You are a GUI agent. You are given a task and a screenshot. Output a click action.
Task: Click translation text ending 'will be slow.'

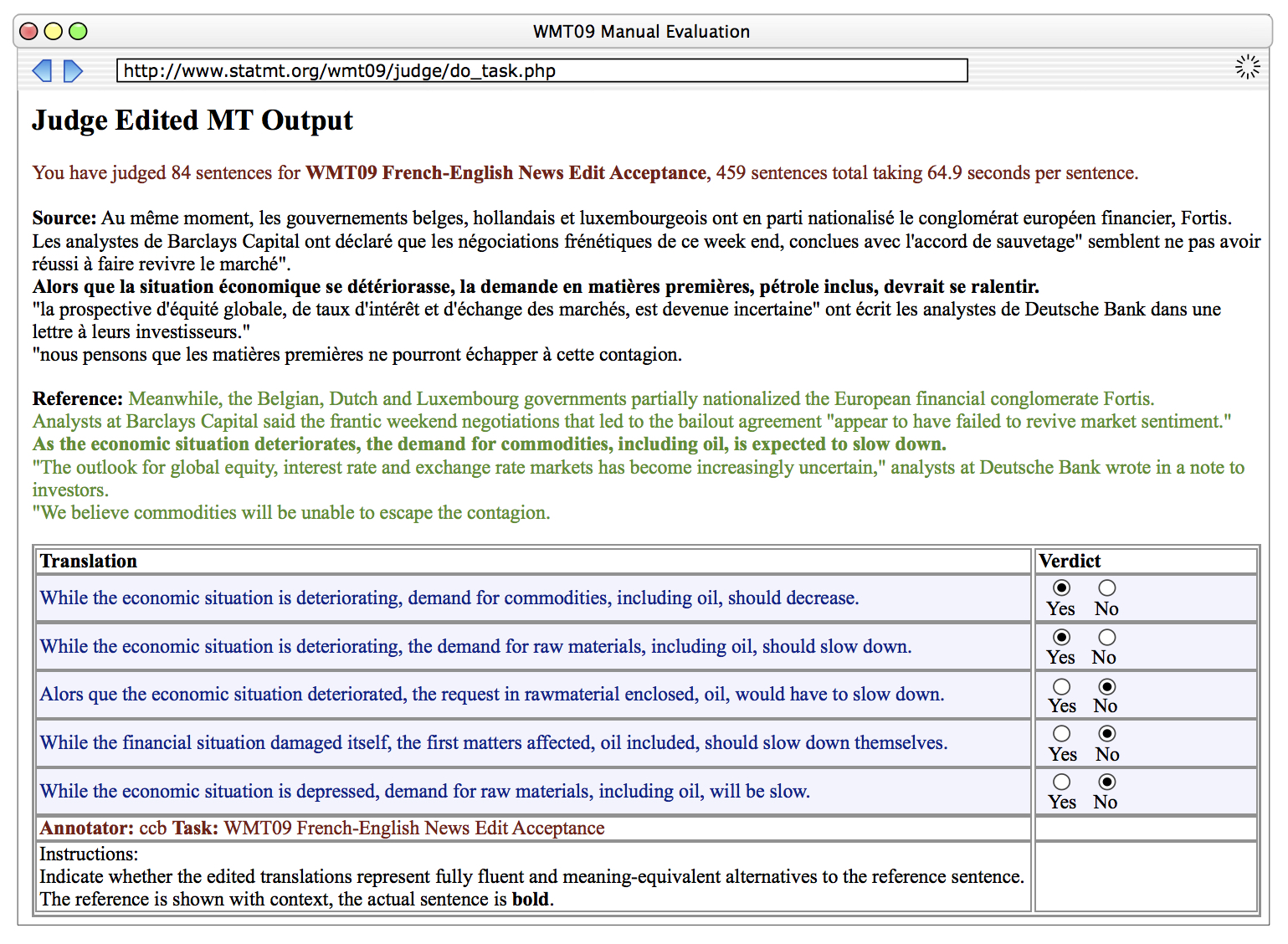click(x=425, y=792)
